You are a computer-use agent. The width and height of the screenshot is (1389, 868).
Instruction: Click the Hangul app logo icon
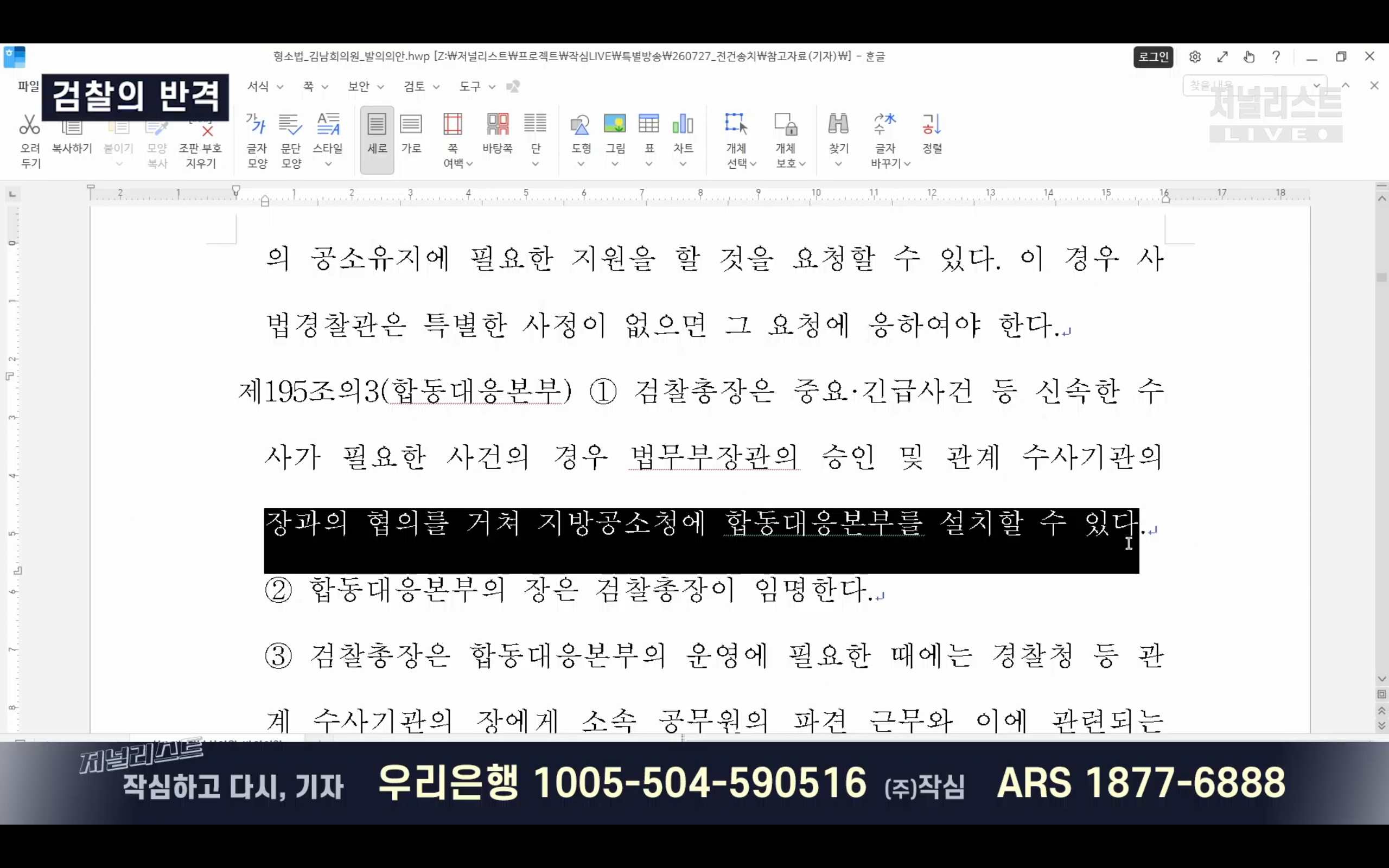coord(14,58)
